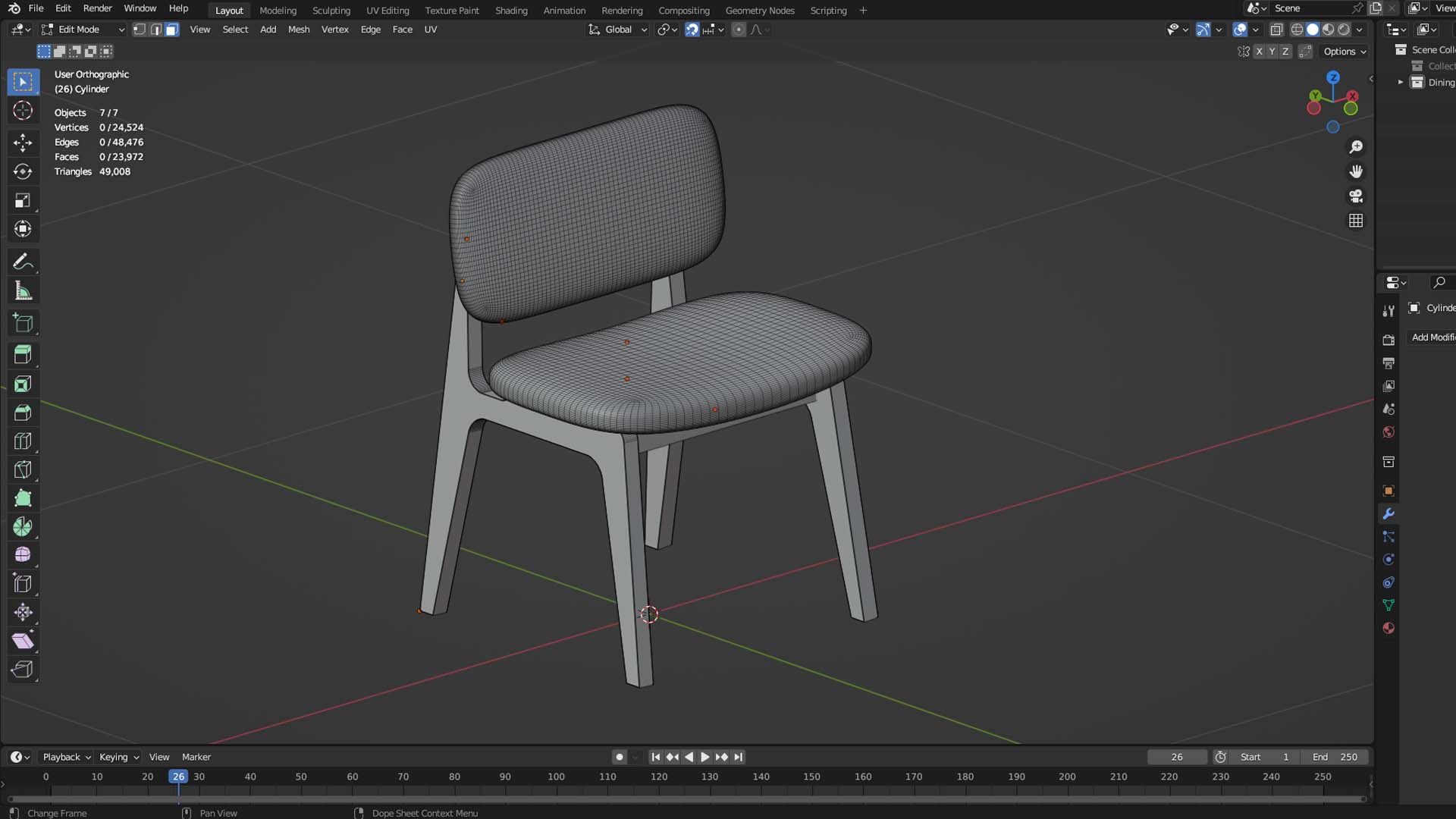Open Global transform orientation dropdown
Viewport: 1456px width, 819px height.
(618, 30)
